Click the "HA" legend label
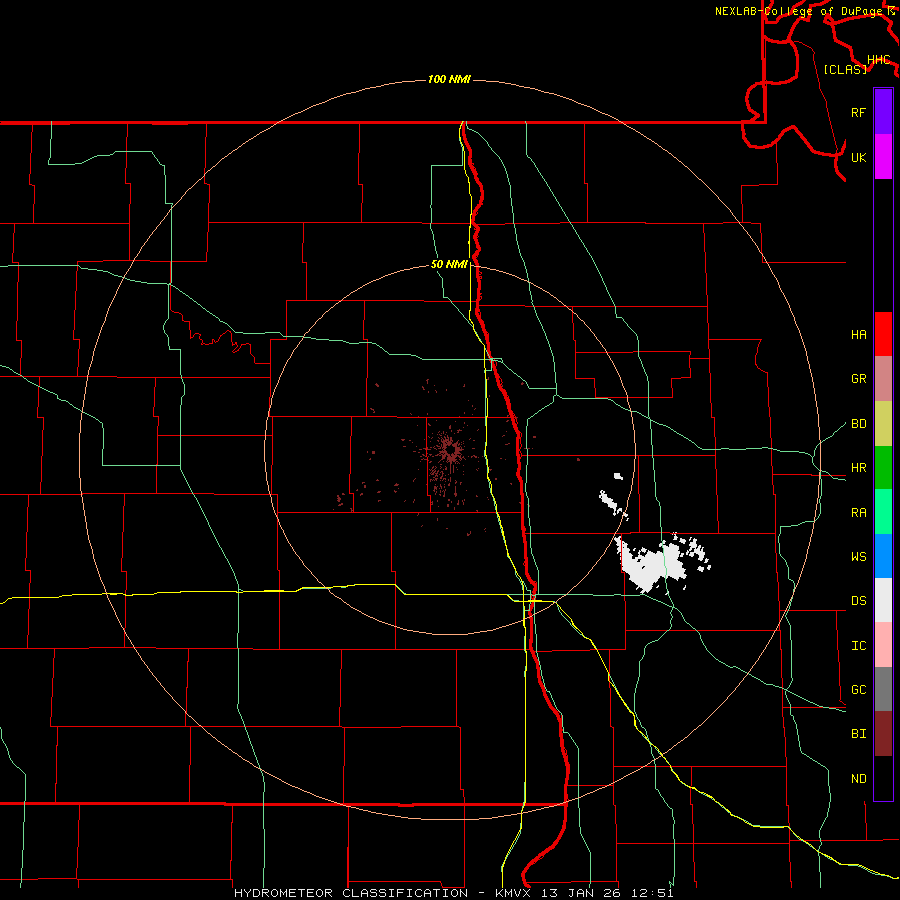The image size is (900, 900). 858,334
